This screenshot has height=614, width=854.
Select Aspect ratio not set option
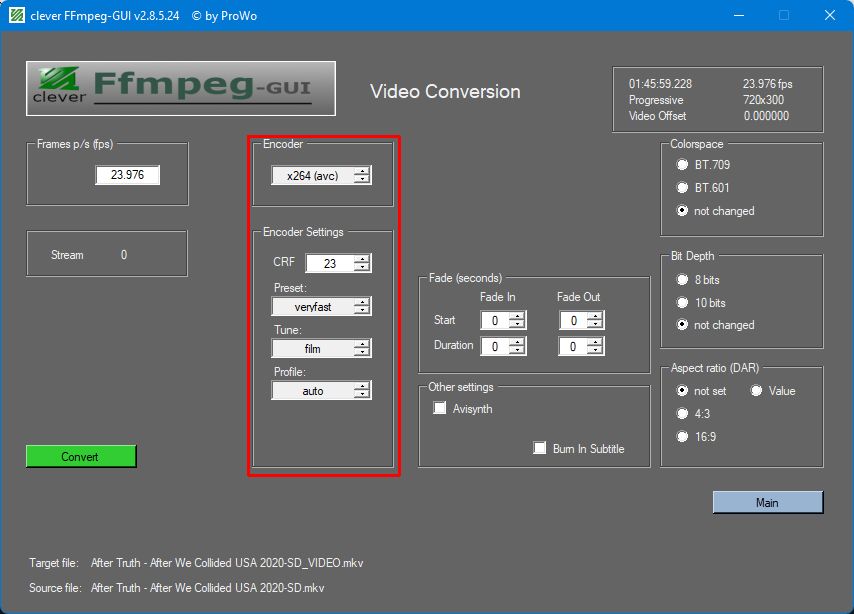tap(682, 391)
